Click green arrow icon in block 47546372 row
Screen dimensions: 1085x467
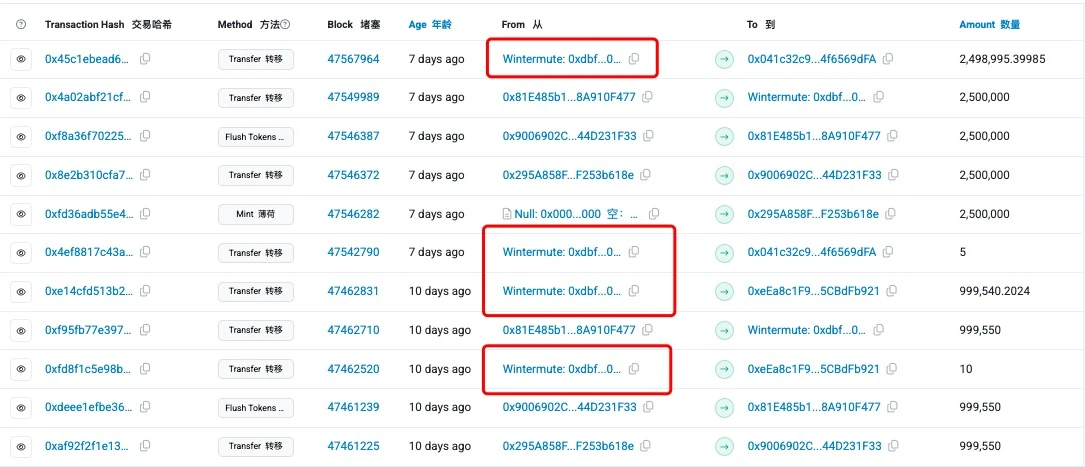pyautogui.click(x=724, y=175)
